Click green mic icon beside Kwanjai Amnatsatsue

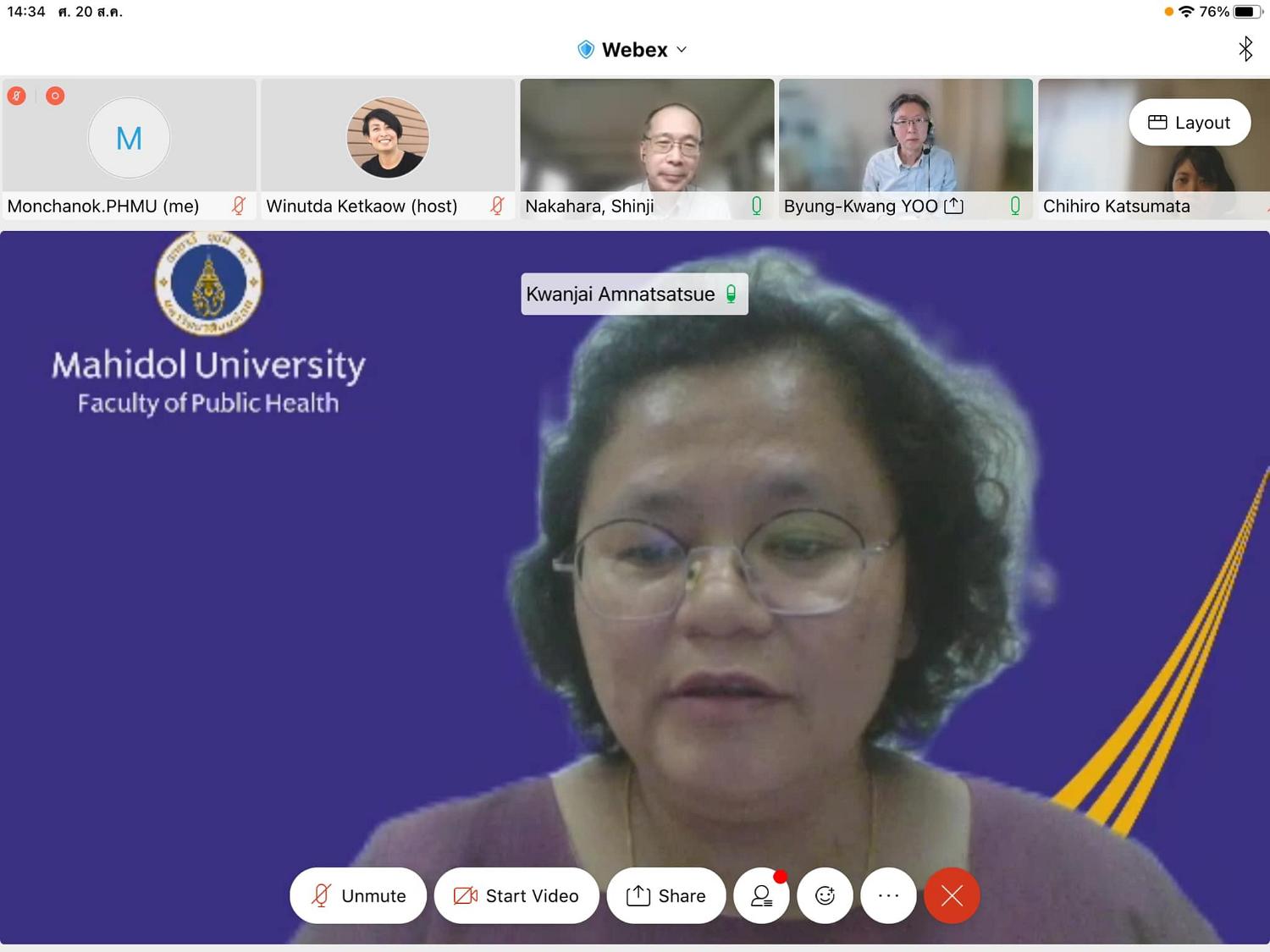[732, 294]
